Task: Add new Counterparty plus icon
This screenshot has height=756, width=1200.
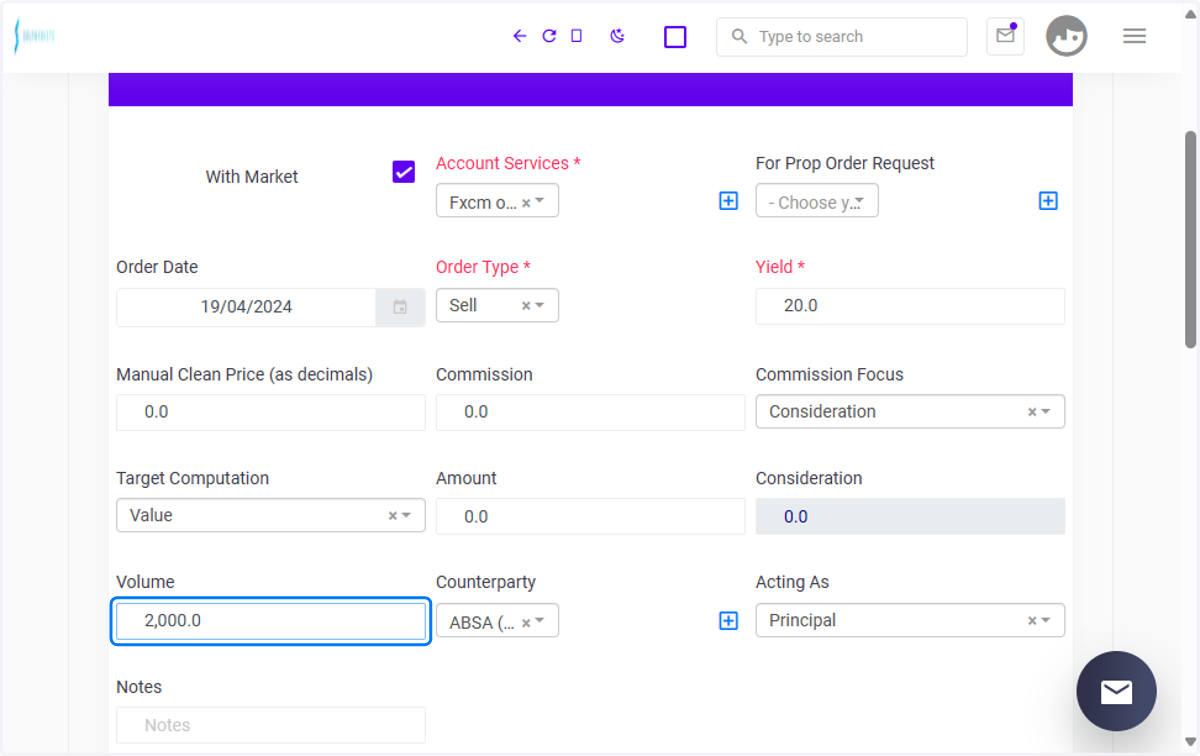Action: (x=729, y=621)
